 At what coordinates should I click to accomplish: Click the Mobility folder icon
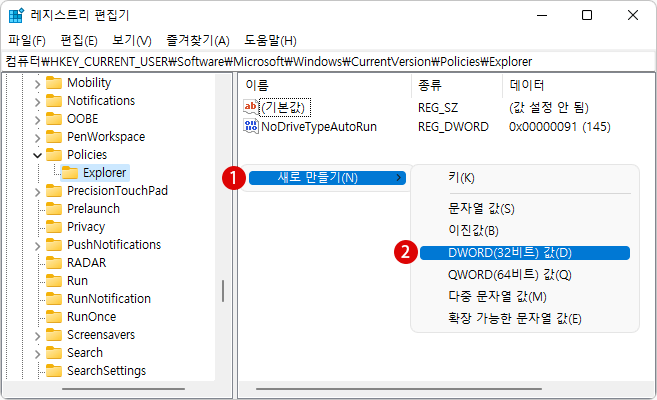click(x=54, y=83)
